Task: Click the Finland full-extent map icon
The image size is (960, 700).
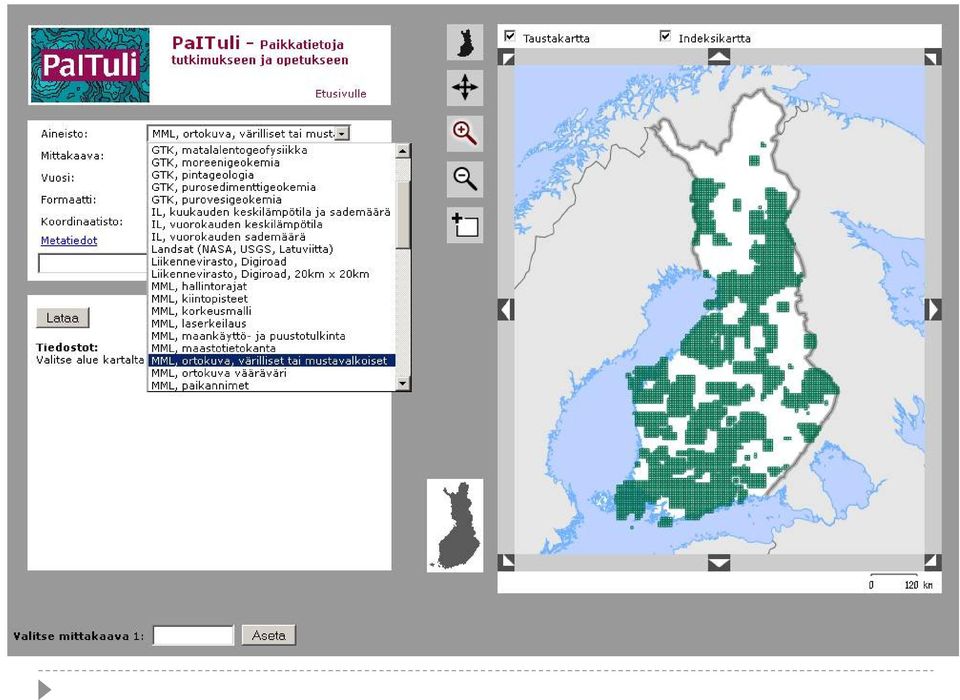Action: pos(465,42)
